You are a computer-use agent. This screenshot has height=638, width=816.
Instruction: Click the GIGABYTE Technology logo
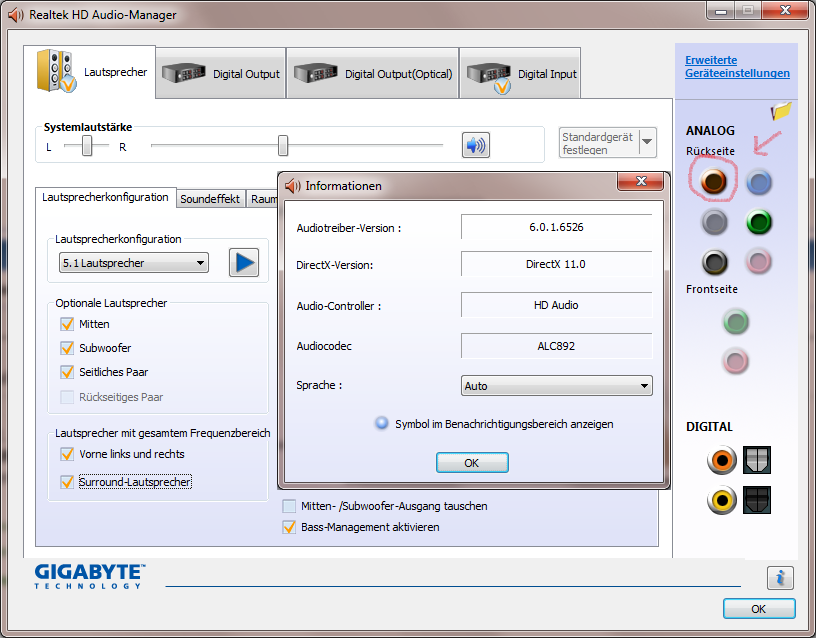[90, 576]
